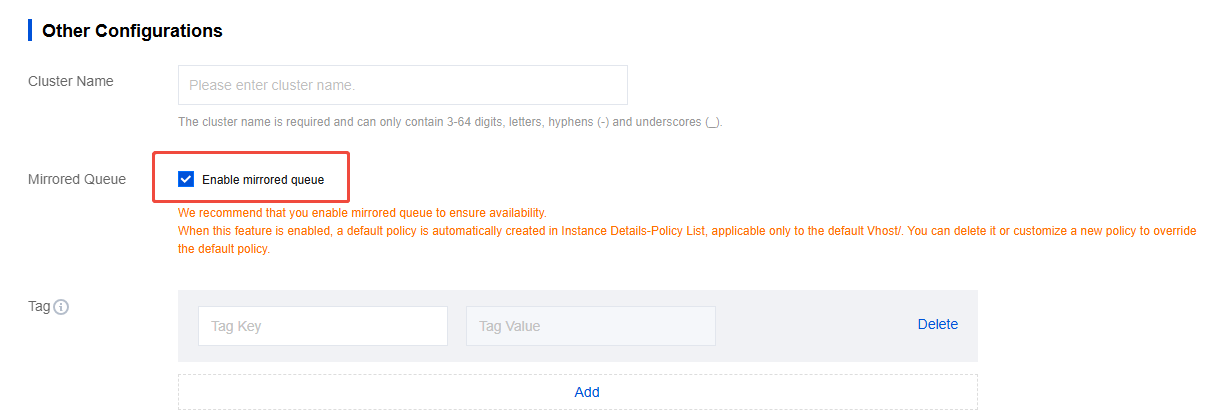This screenshot has width=1212, height=417.
Task: Click the 'Cluster Name' field label
Action: pyautogui.click(x=70, y=81)
